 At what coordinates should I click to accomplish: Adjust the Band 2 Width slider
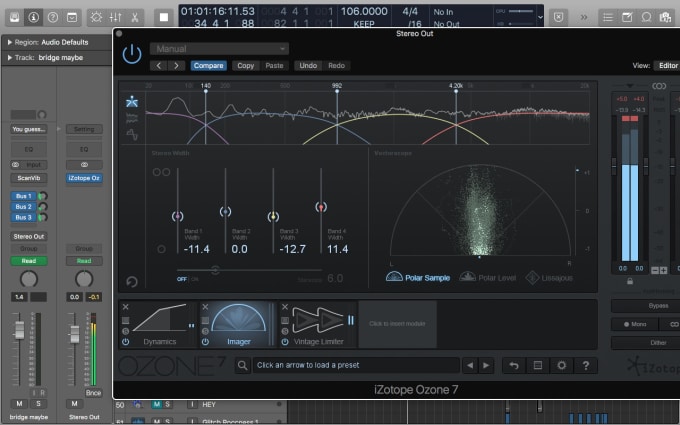click(225, 211)
